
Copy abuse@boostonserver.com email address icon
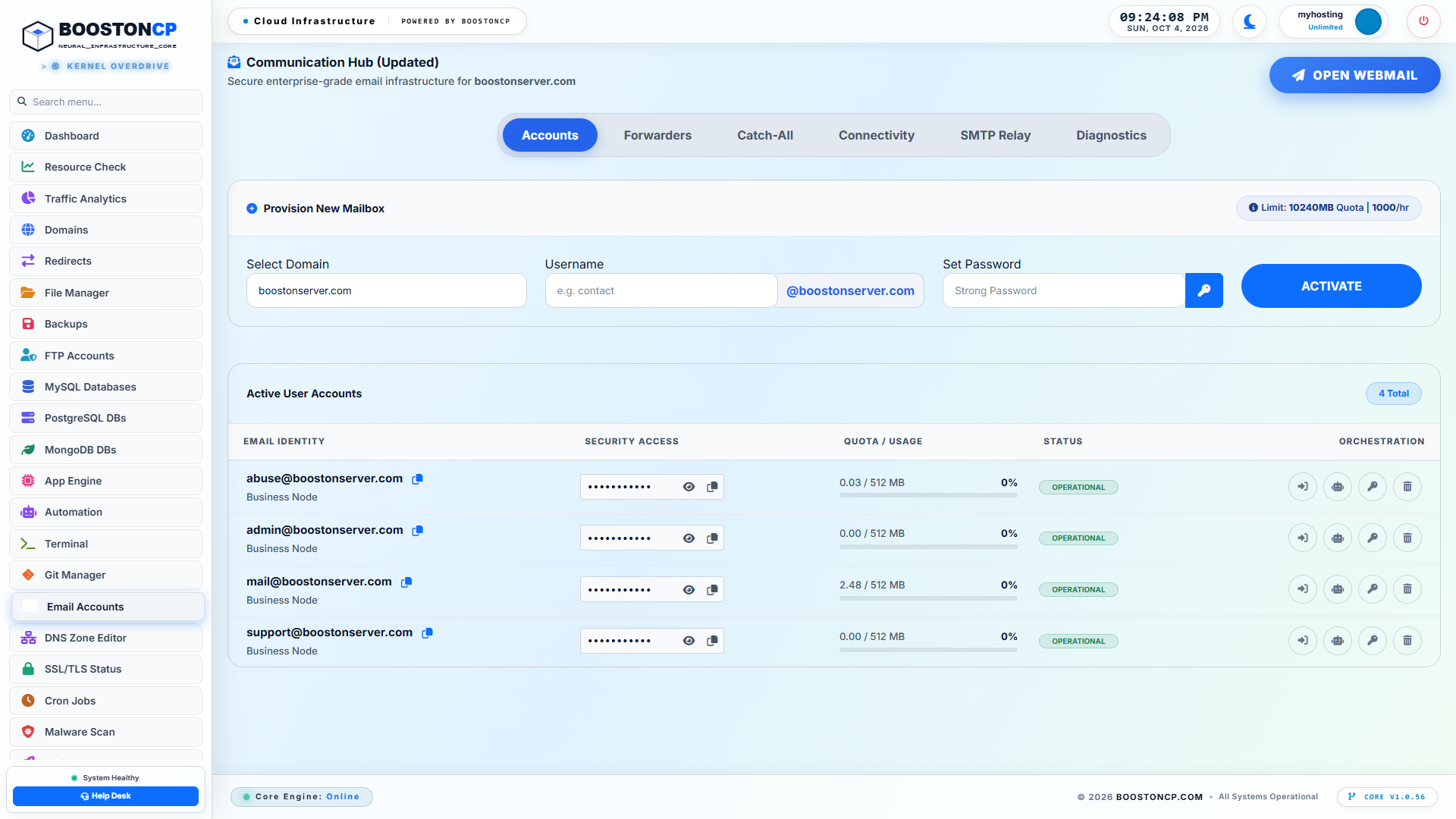tap(417, 479)
